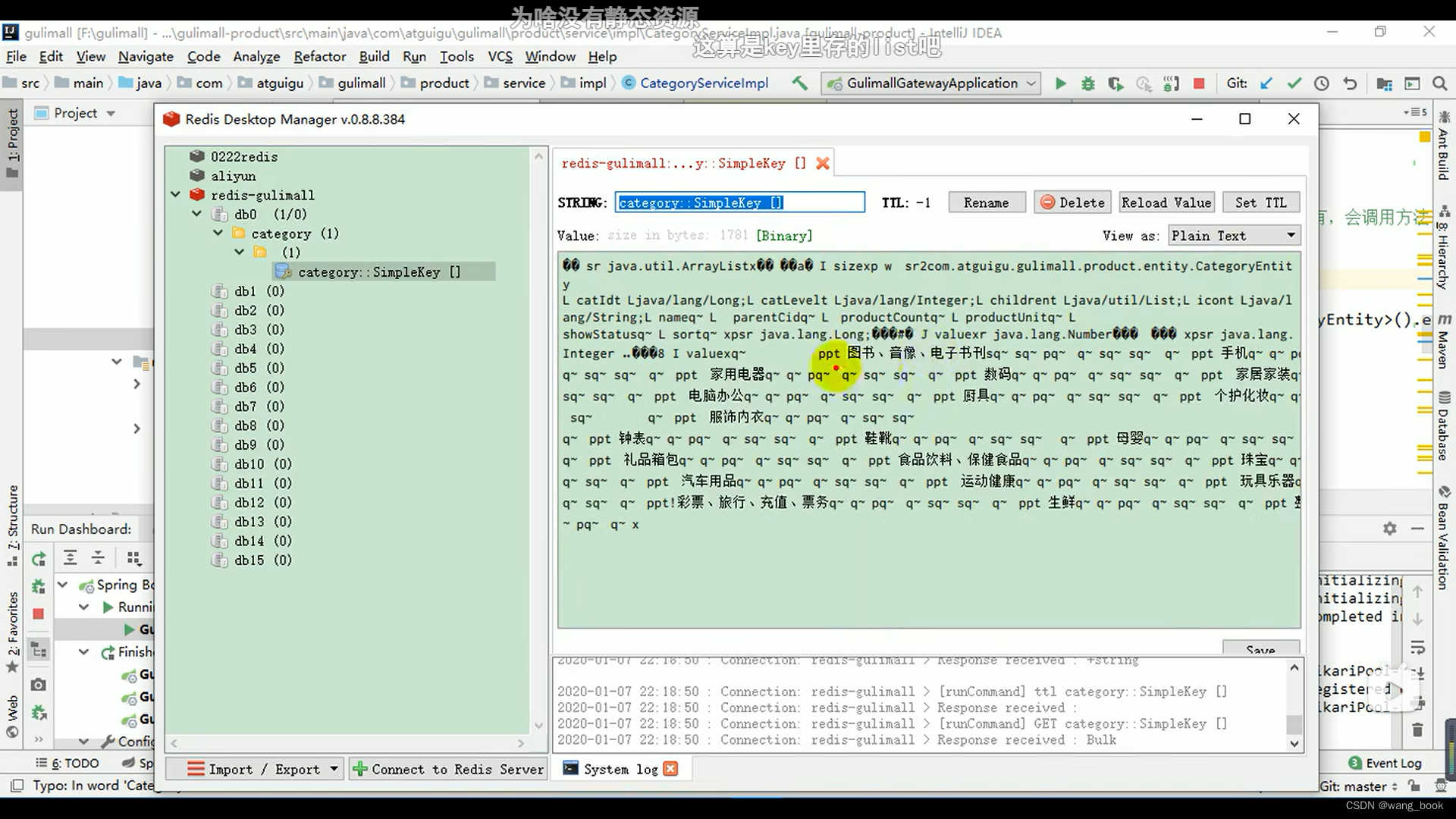Close the redis-gulimall SimpleKey tab
Image resolution: width=1456 pixels, height=819 pixels.
[822, 163]
